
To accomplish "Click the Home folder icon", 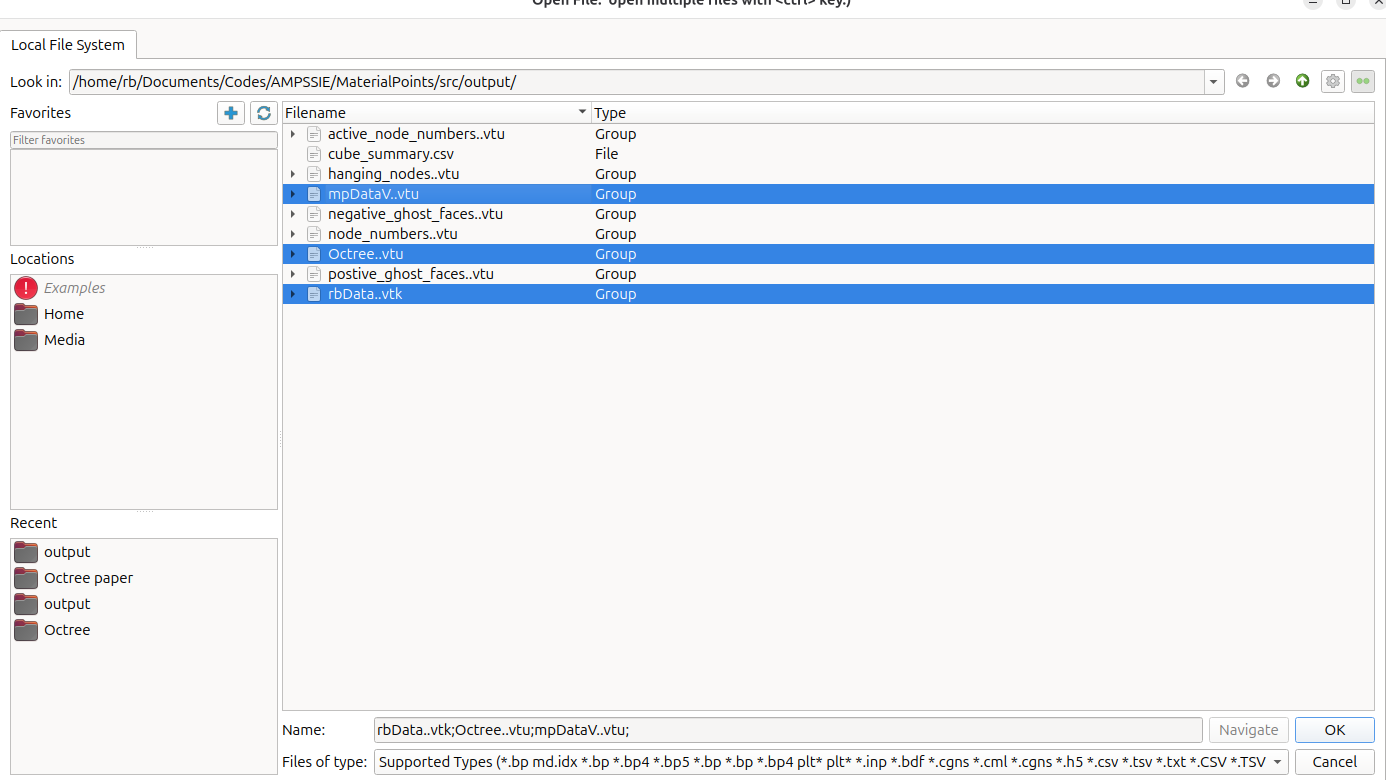I will click(x=26, y=314).
